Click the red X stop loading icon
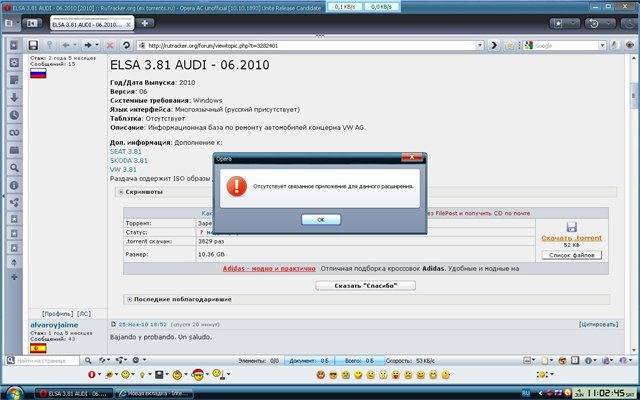Viewport: 640px width, 400px height. click(x=110, y=45)
